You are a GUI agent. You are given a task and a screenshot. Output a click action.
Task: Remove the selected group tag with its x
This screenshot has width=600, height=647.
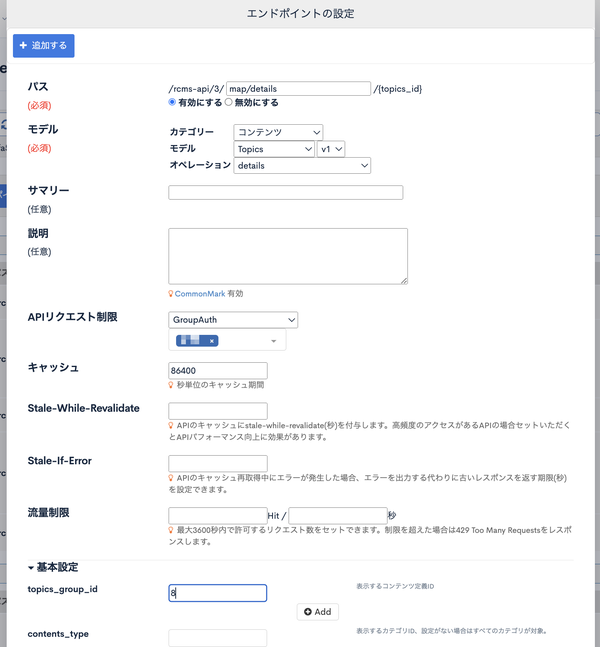tap(212, 341)
